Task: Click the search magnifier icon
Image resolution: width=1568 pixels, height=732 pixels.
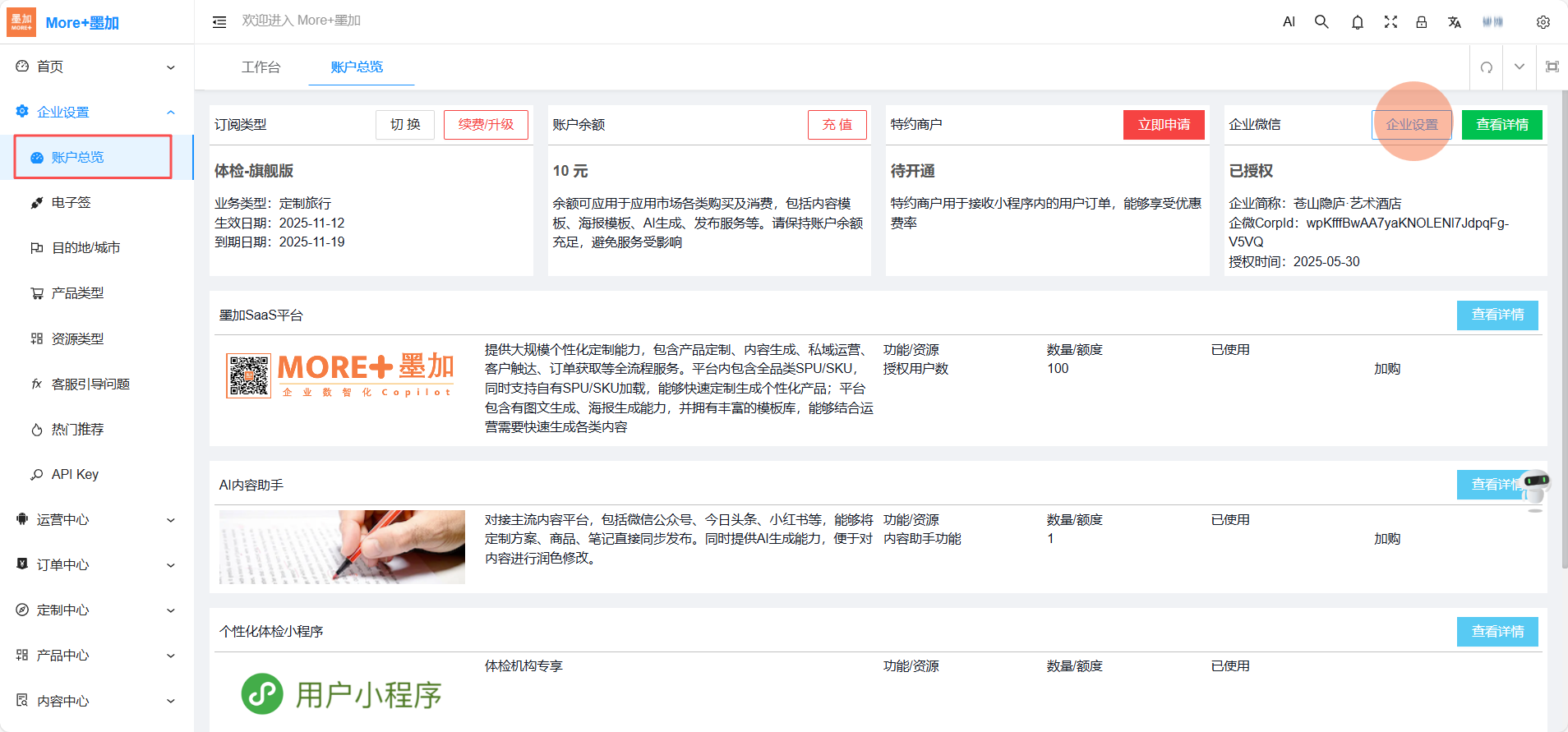Action: pyautogui.click(x=1321, y=22)
